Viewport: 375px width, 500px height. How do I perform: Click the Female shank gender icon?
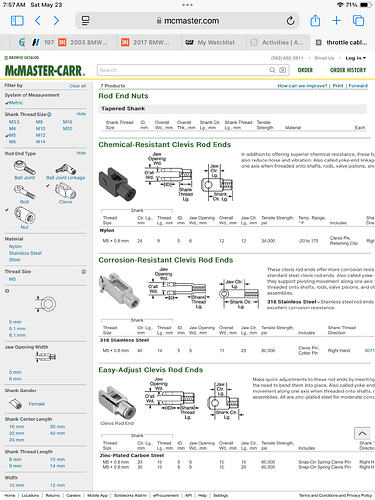tap(15, 404)
